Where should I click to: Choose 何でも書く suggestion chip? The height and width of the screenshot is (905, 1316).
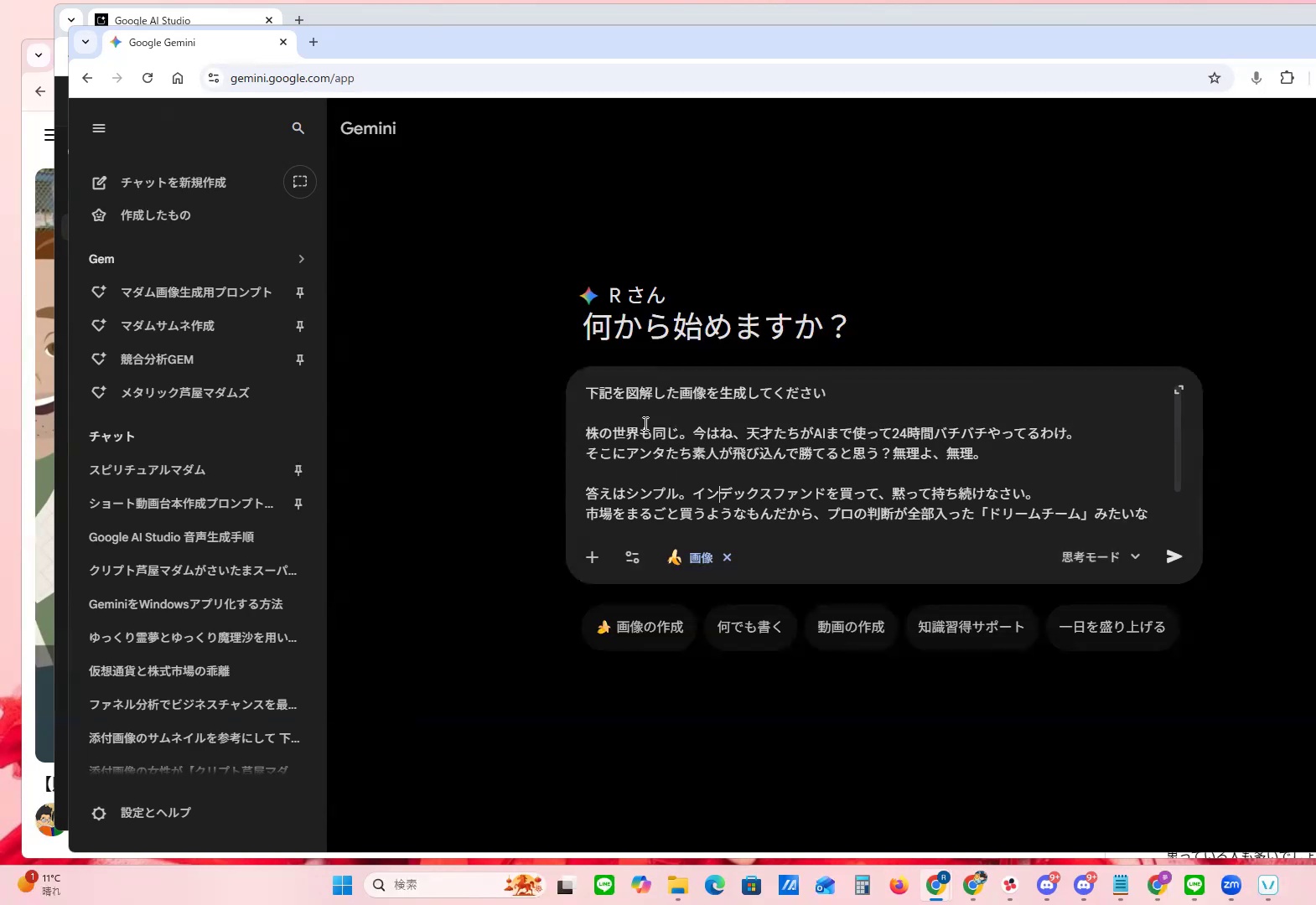[750, 627]
